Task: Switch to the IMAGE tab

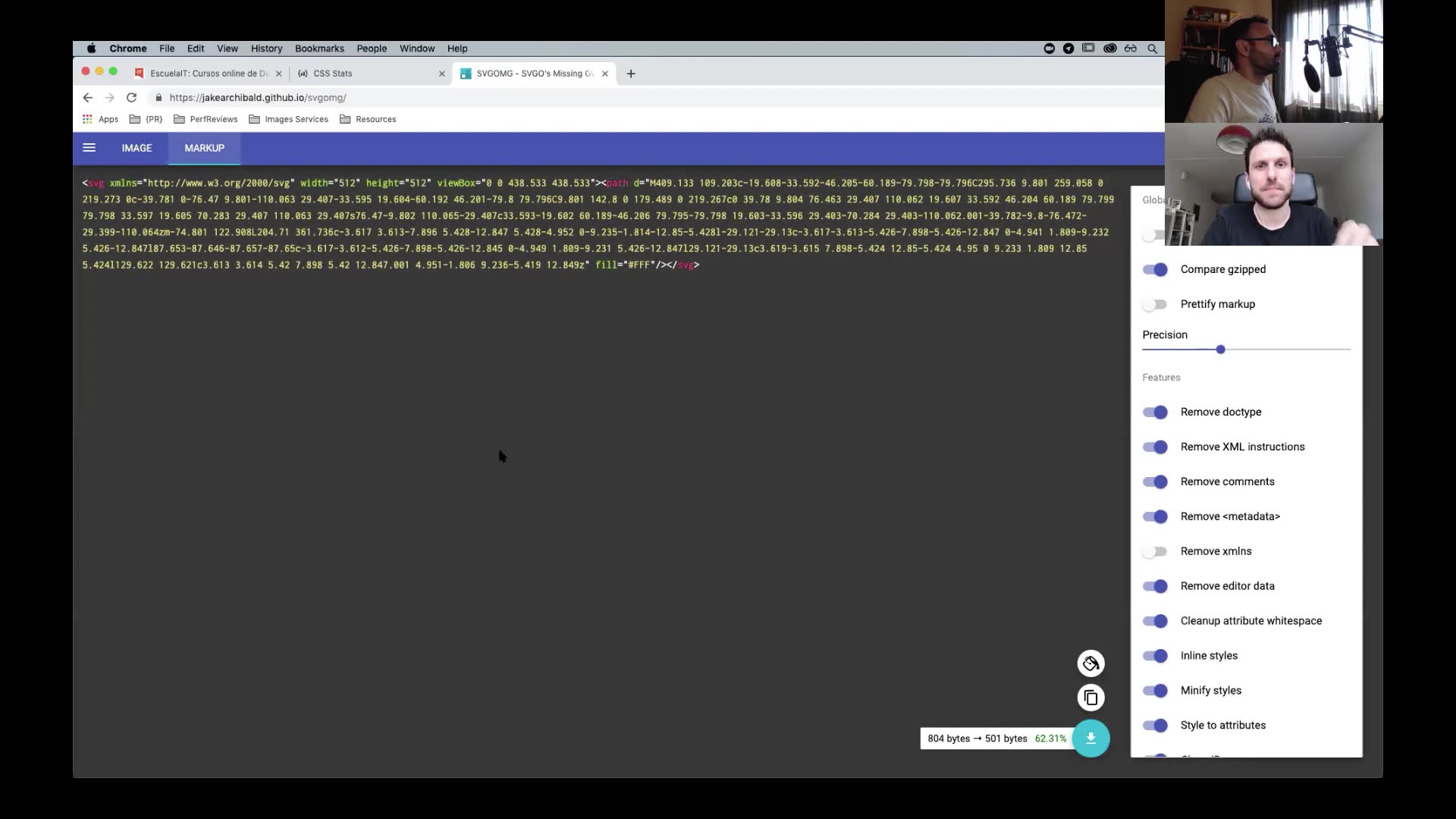Action: pos(136,148)
